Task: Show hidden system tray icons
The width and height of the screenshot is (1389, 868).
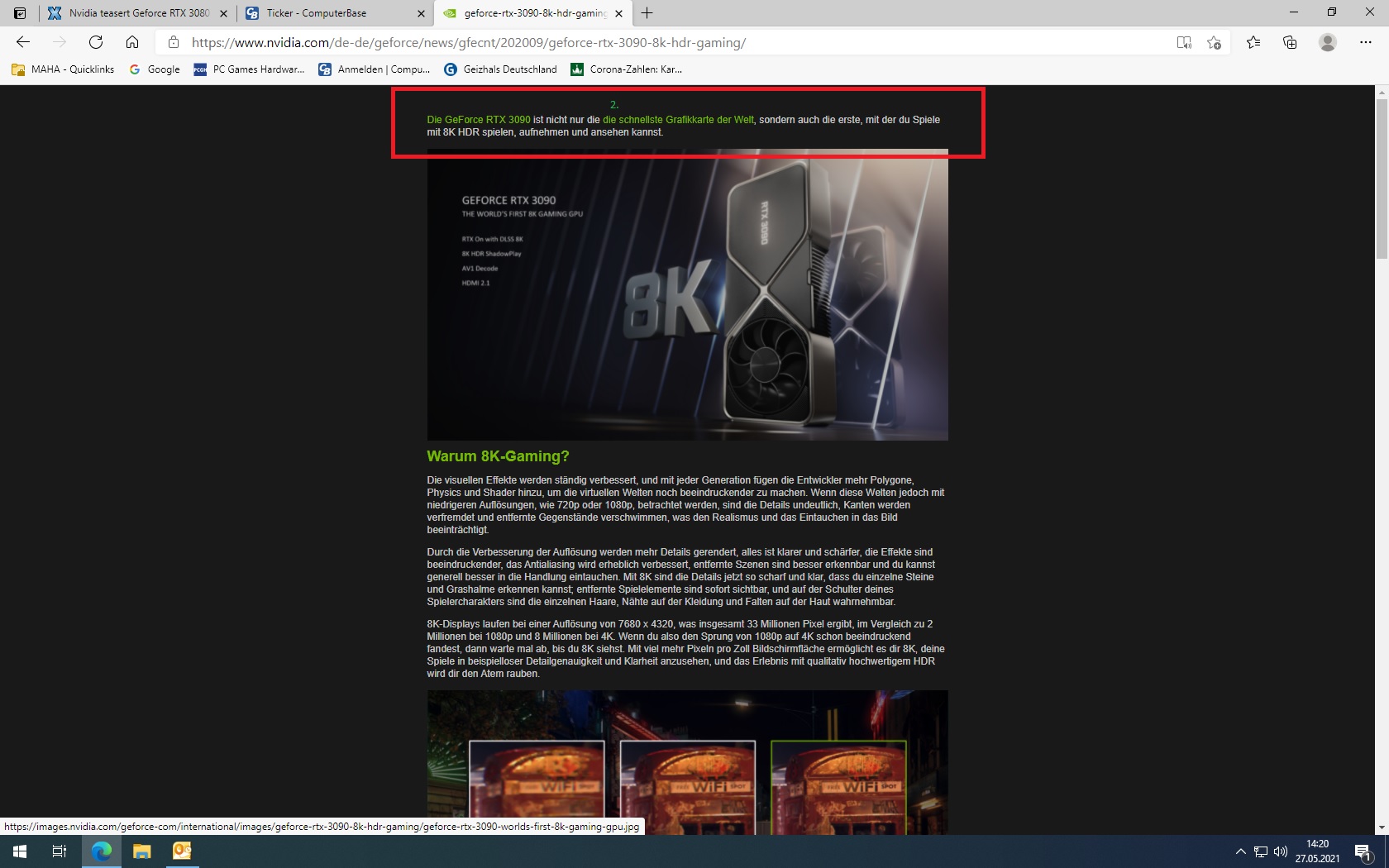Action: tap(1240, 851)
